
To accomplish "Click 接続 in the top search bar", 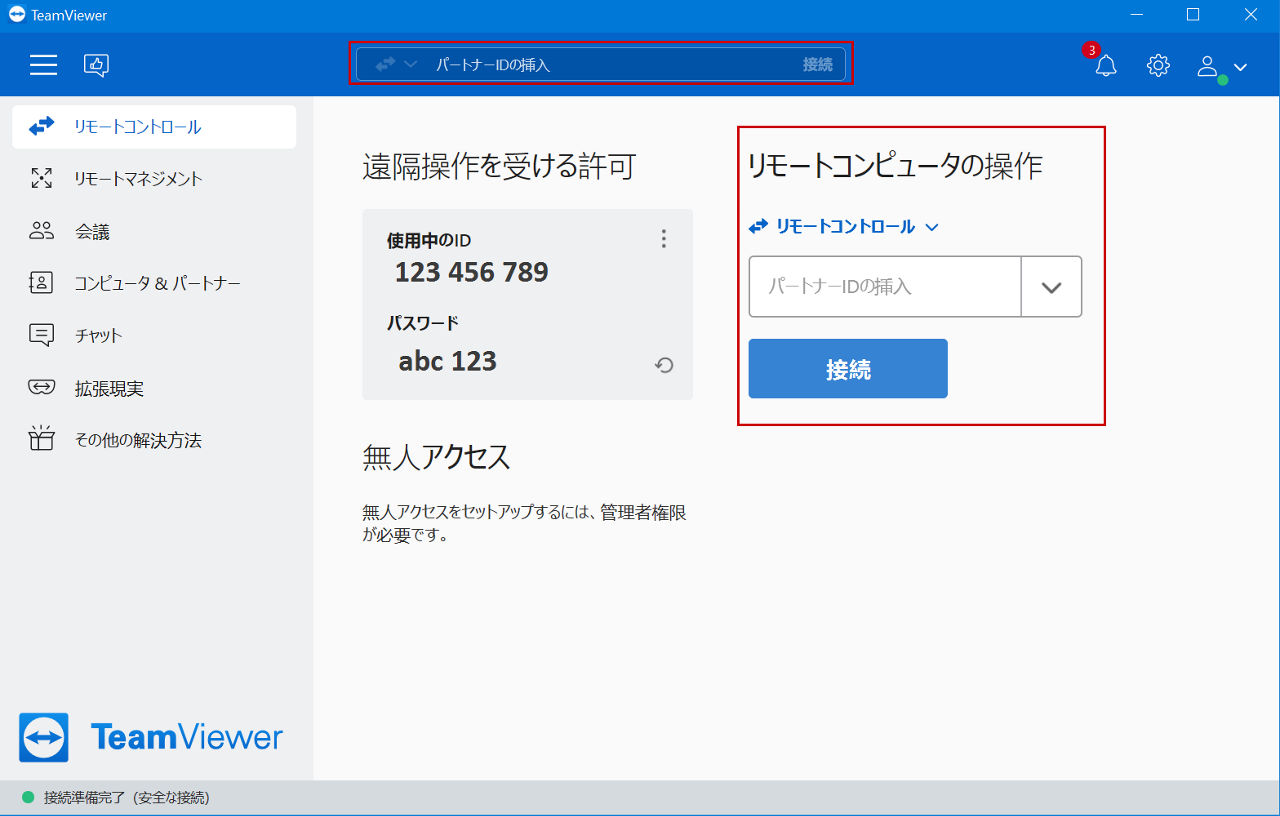I will [x=817, y=65].
